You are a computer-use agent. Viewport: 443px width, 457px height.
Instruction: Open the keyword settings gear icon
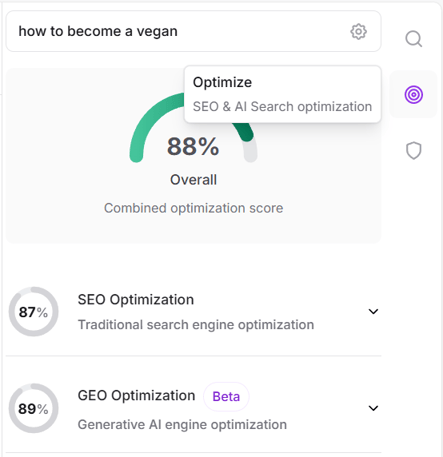358,32
